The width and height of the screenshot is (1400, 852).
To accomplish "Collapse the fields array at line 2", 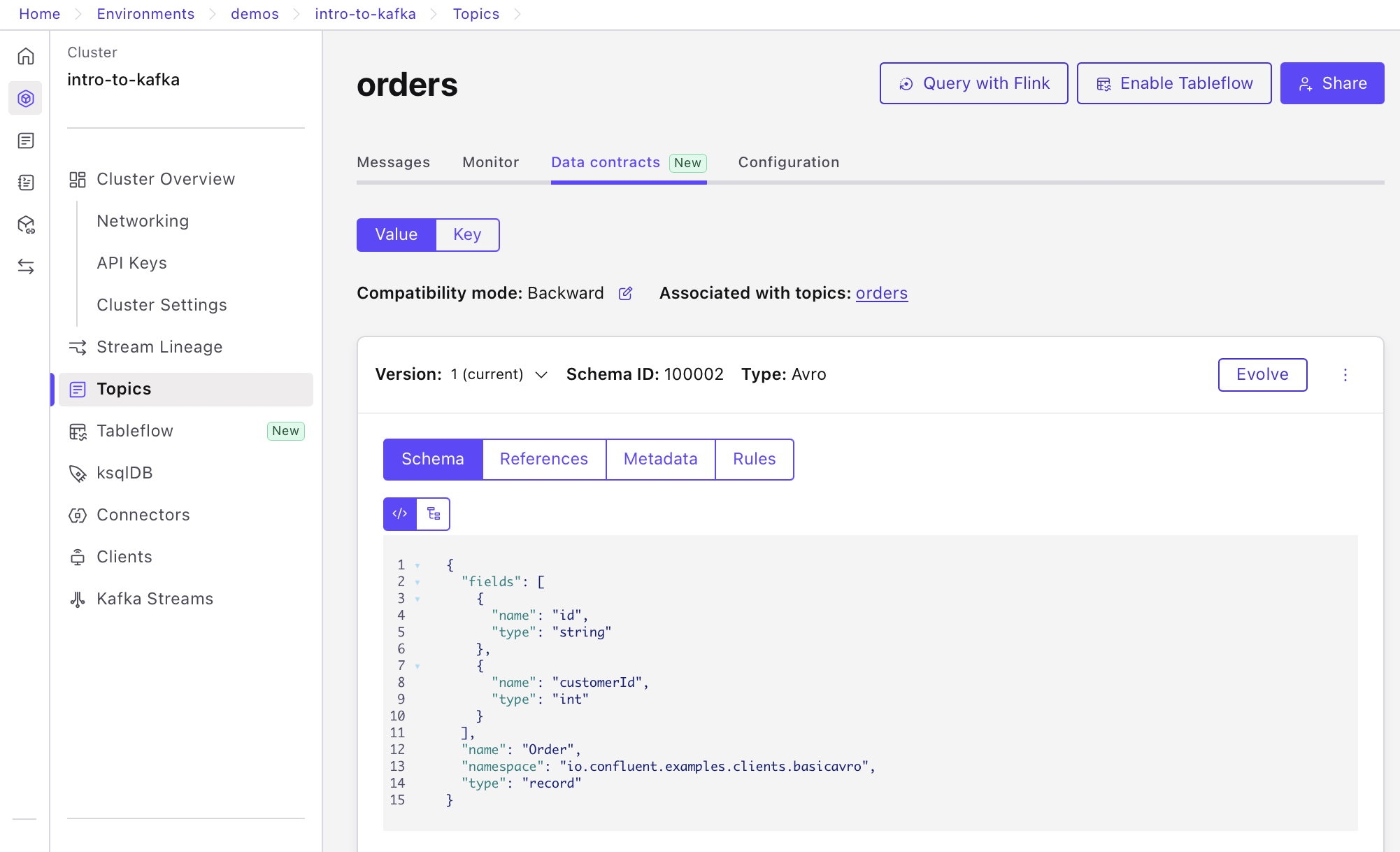I will tap(417, 582).
